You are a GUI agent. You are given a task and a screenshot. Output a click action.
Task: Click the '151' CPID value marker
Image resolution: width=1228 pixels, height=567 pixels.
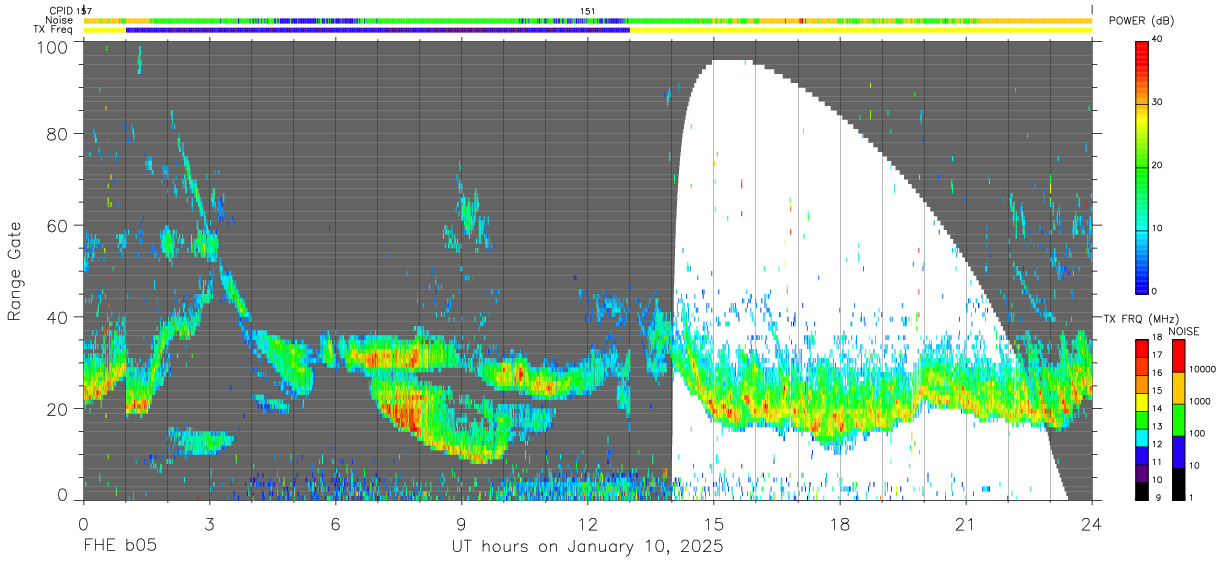[588, 10]
